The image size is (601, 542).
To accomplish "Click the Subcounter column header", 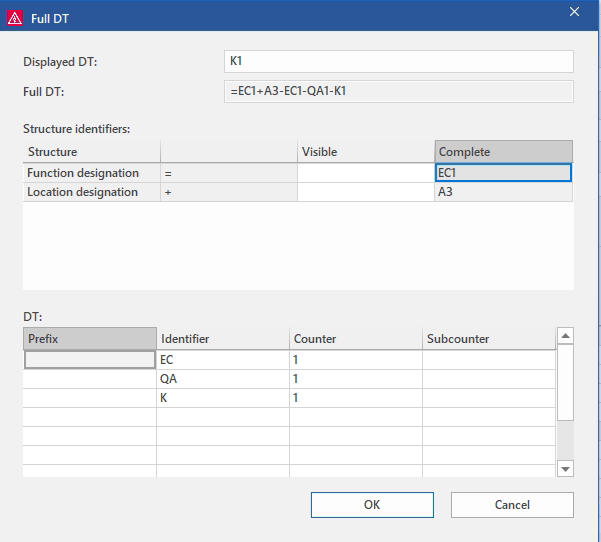I will tap(486, 339).
